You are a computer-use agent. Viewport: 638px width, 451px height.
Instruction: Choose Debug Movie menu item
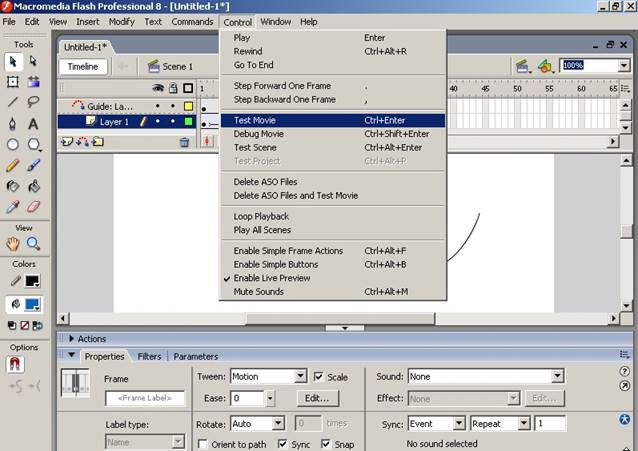click(x=333, y=134)
